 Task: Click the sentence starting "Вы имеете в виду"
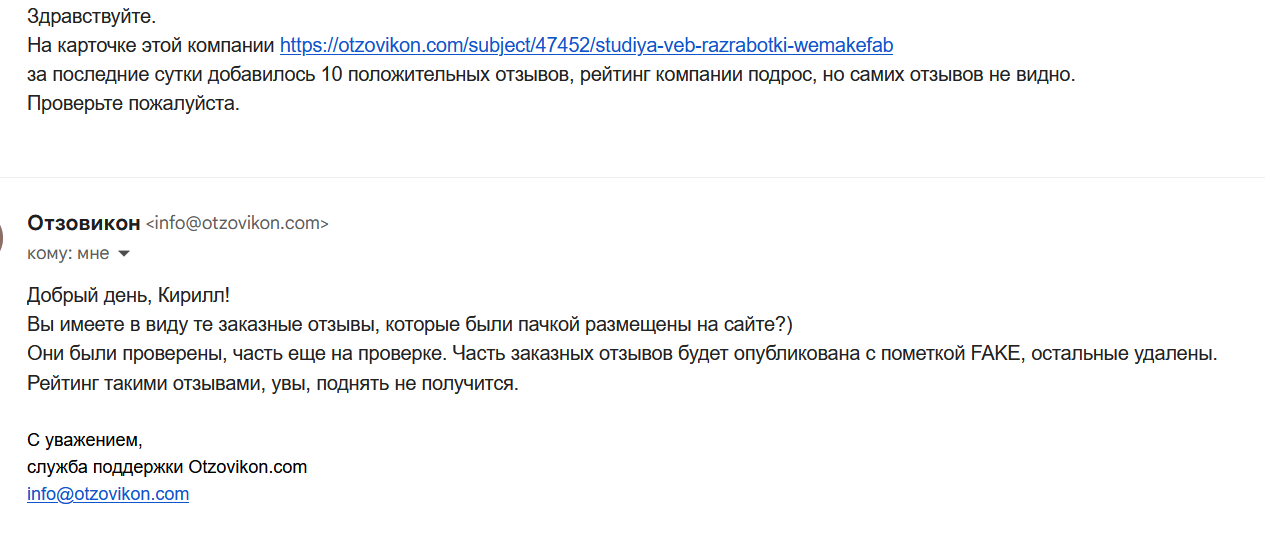[410, 325]
